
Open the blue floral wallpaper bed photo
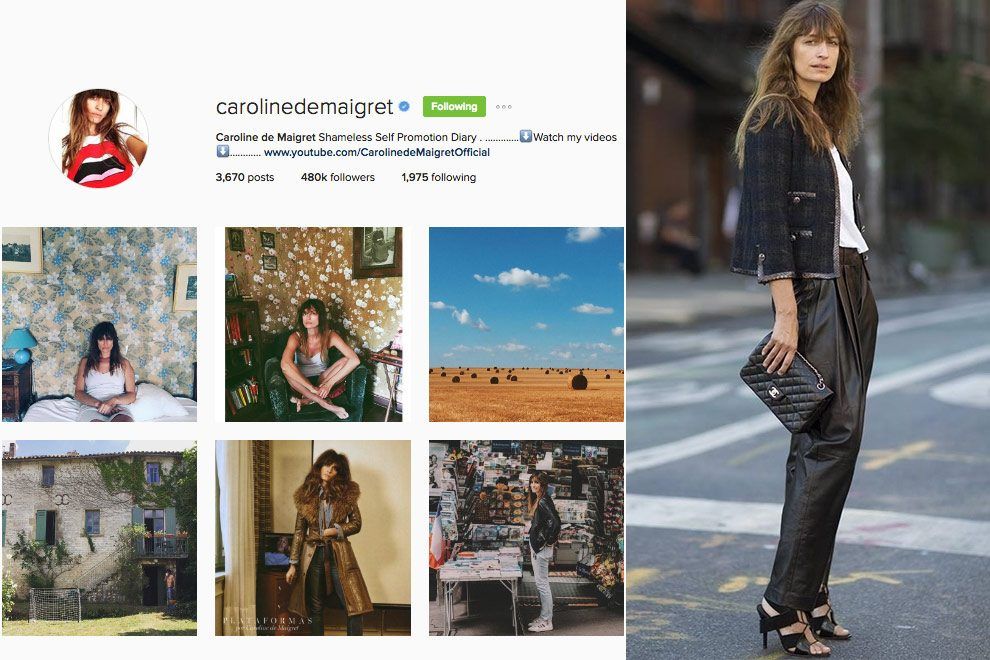(99, 324)
